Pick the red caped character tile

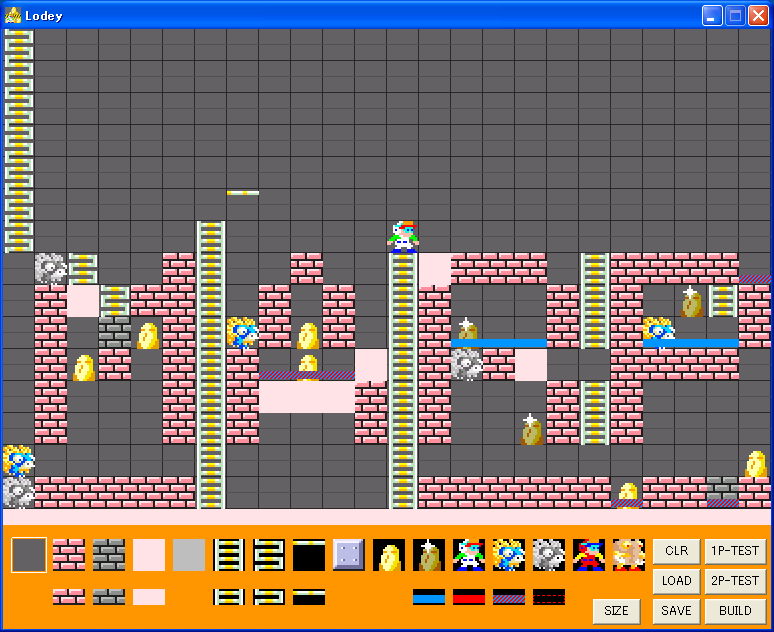(589, 555)
